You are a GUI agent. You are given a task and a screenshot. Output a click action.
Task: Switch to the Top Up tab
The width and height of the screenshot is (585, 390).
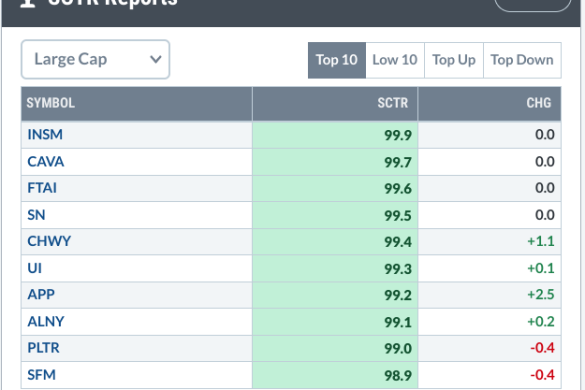click(x=454, y=60)
